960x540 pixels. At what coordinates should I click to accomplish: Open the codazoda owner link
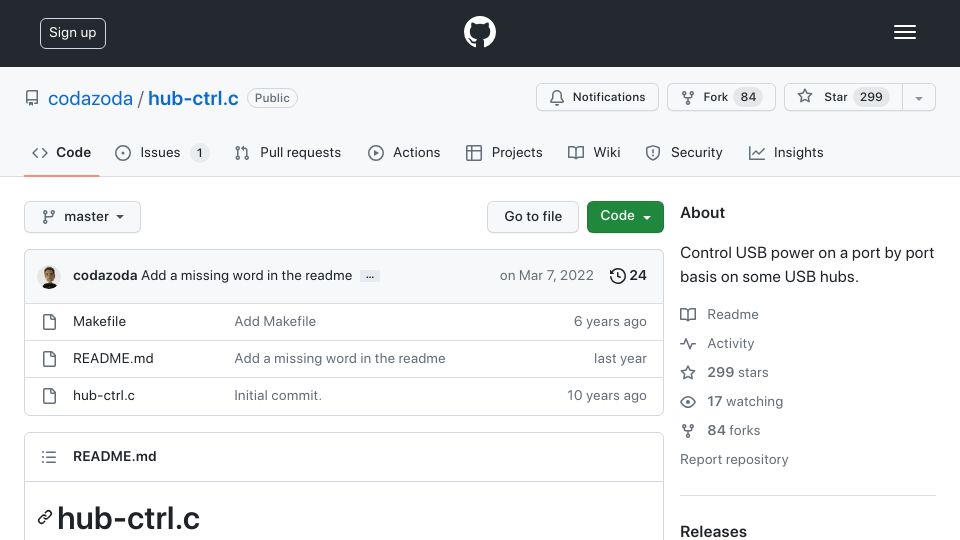[91, 98]
